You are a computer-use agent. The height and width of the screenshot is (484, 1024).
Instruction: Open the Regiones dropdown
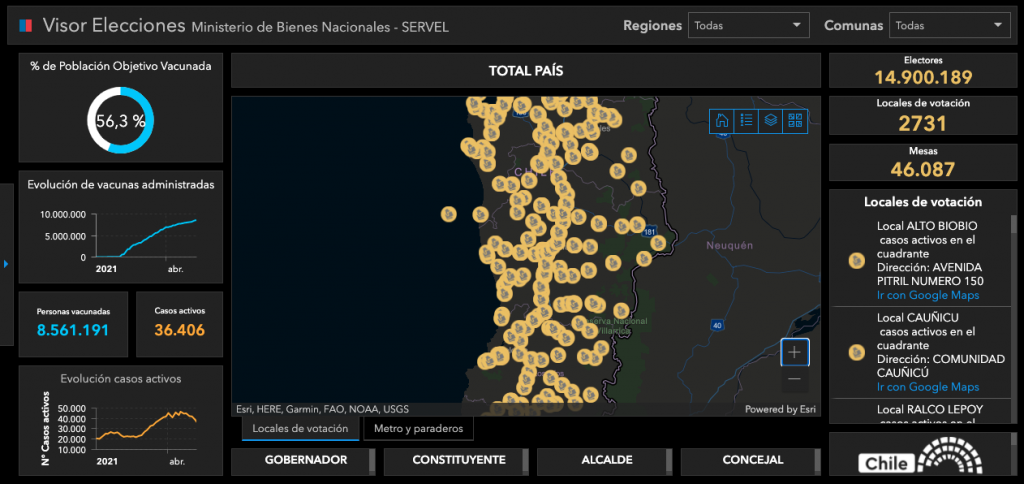pos(749,26)
